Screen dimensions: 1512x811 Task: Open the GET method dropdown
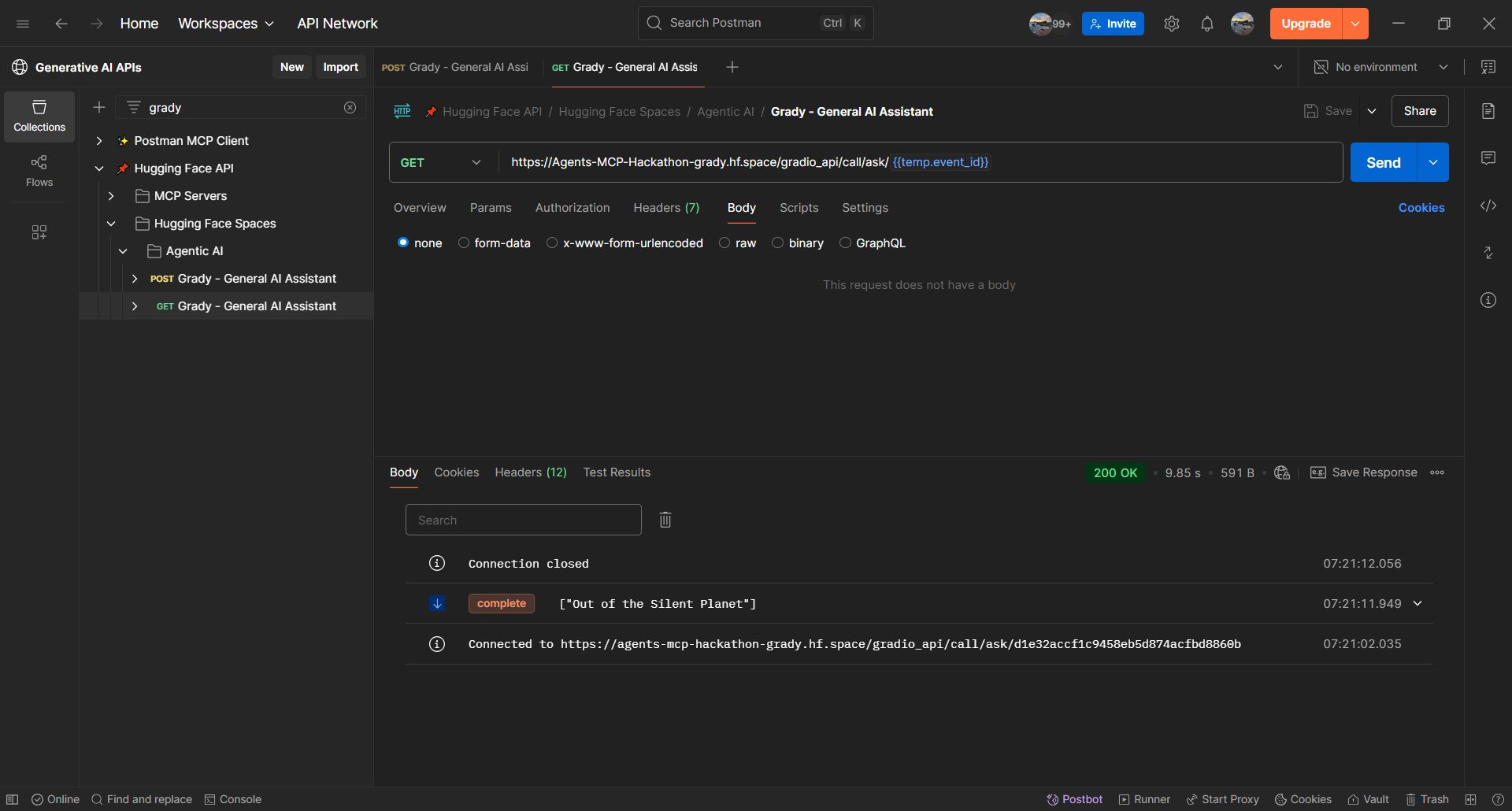(442, 163)
